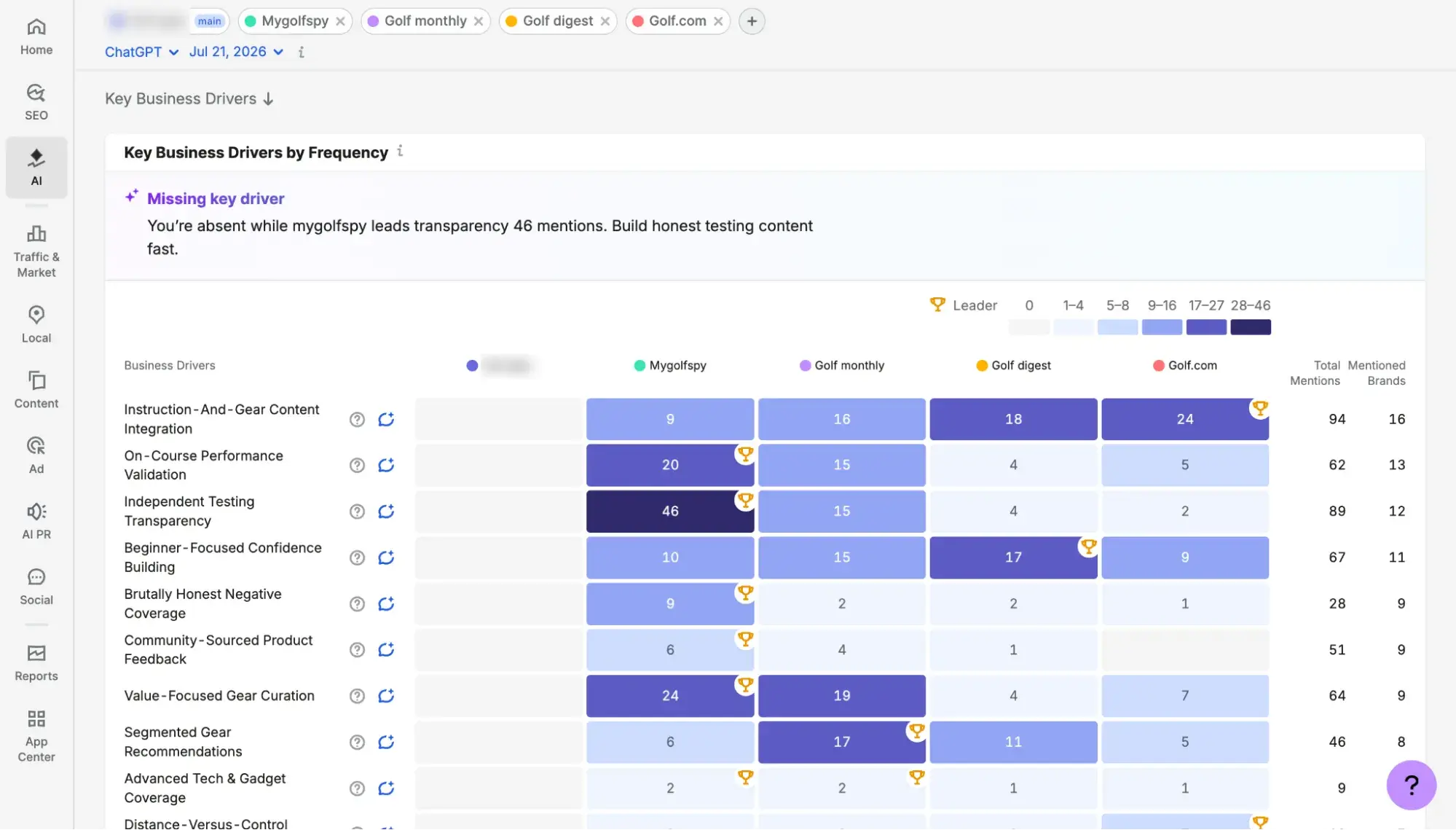Image resolution: width=1456 pixels, height=830 pixels.
Task: Click the Total Mentions column header
Action: pos(1315,372)
